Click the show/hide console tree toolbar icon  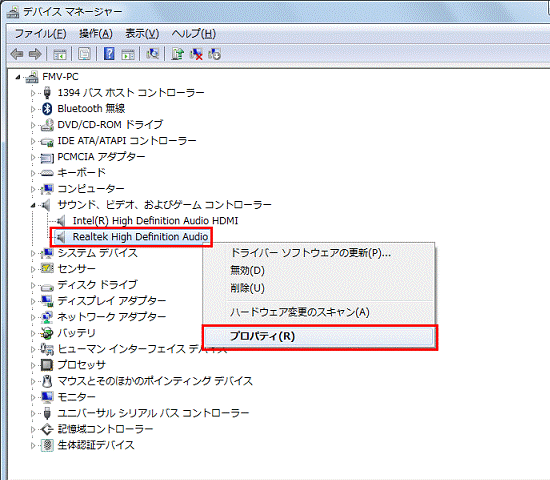(x=59, y=54)
